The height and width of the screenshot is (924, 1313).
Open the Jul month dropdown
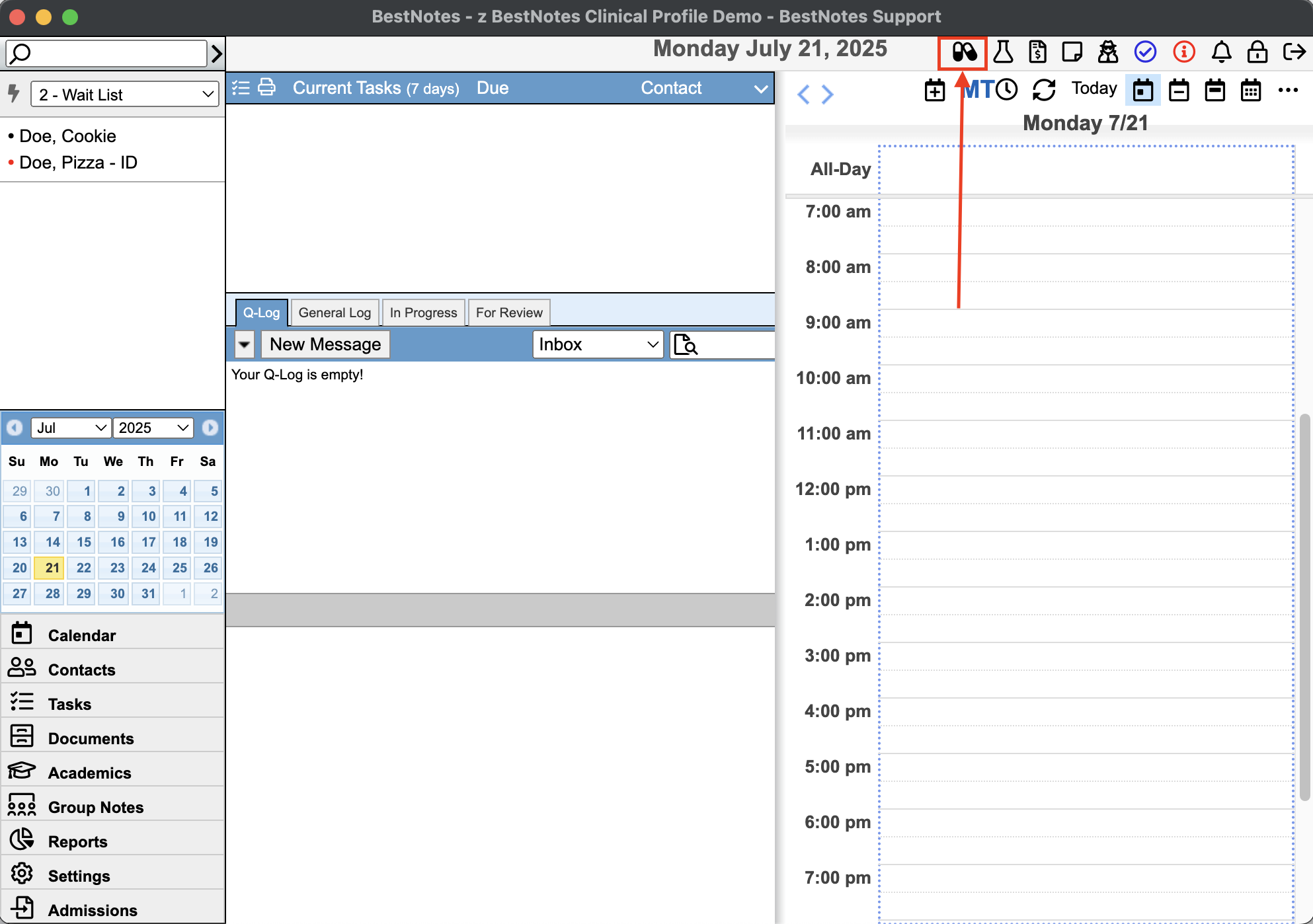[x=71, y=428]
